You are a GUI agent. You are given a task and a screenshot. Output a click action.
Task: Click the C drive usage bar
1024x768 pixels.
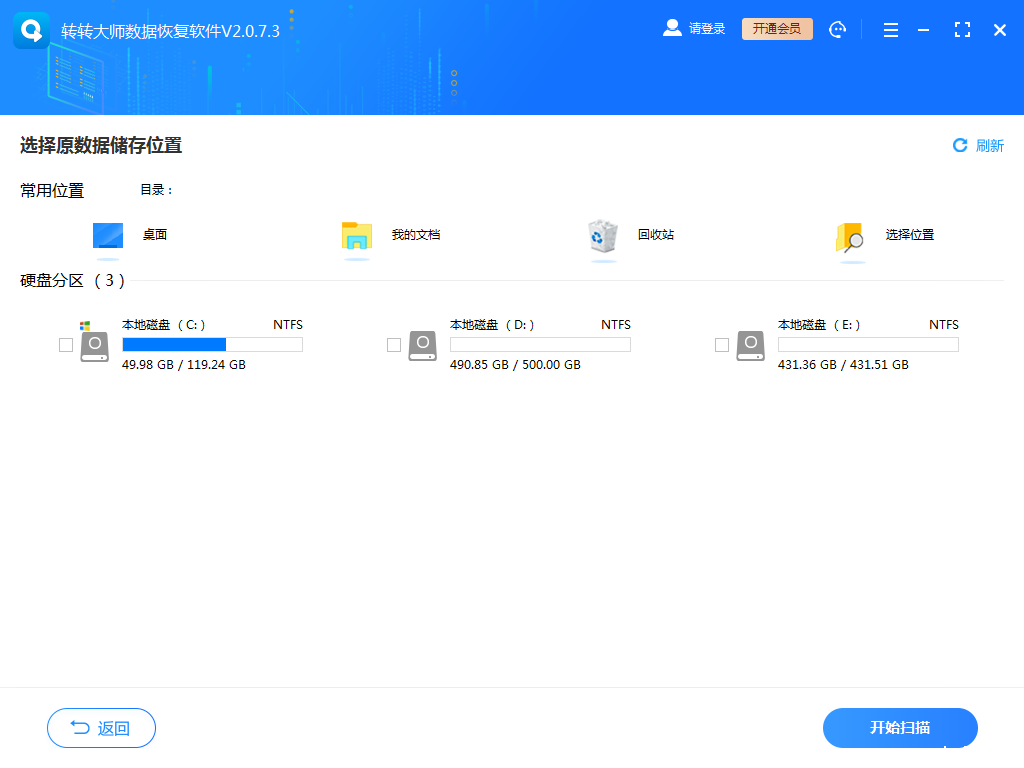211,344
